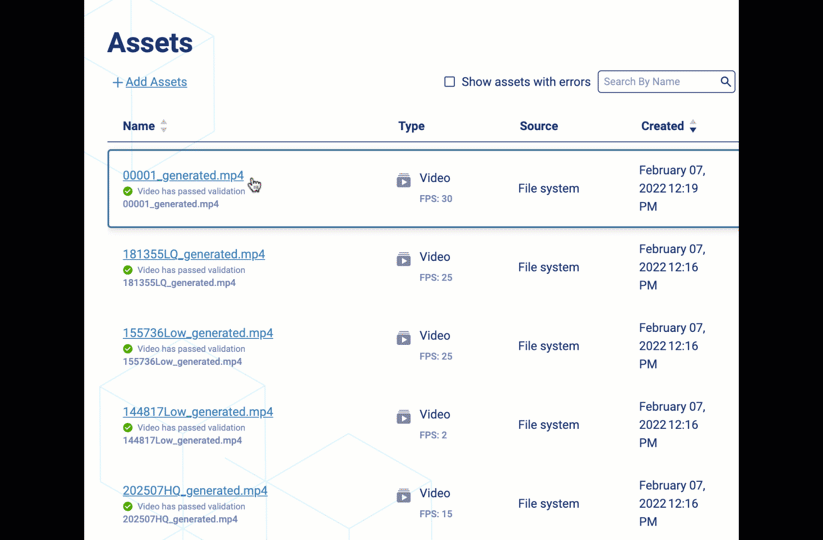Click gray filename text 181355LQ_generated.mp4
This screenshot has width=823, height=540.
coord(179,283)
